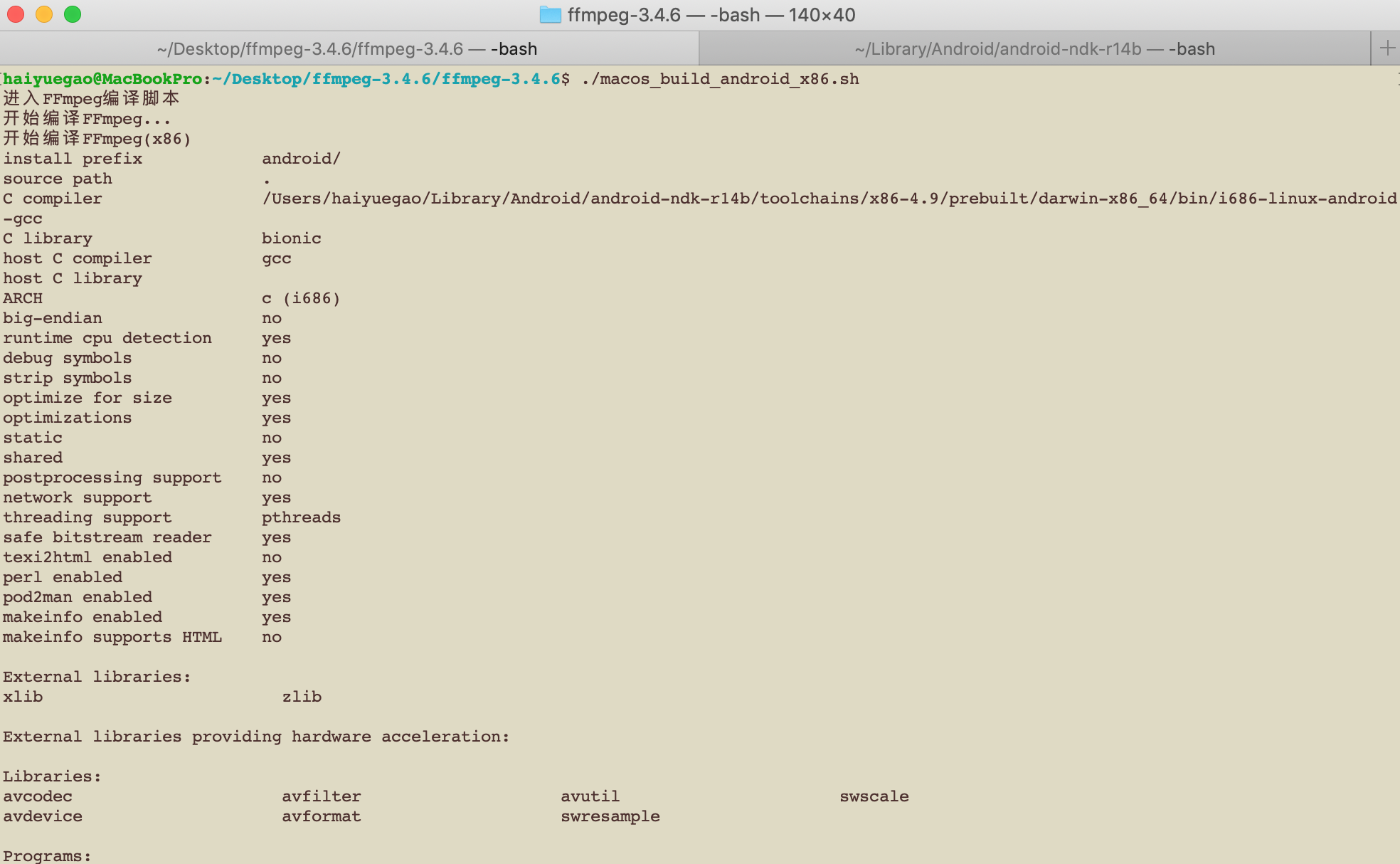Click the 'avformat' library name
The height and width of the screenshot is (864, 1400).
[322, 816]
